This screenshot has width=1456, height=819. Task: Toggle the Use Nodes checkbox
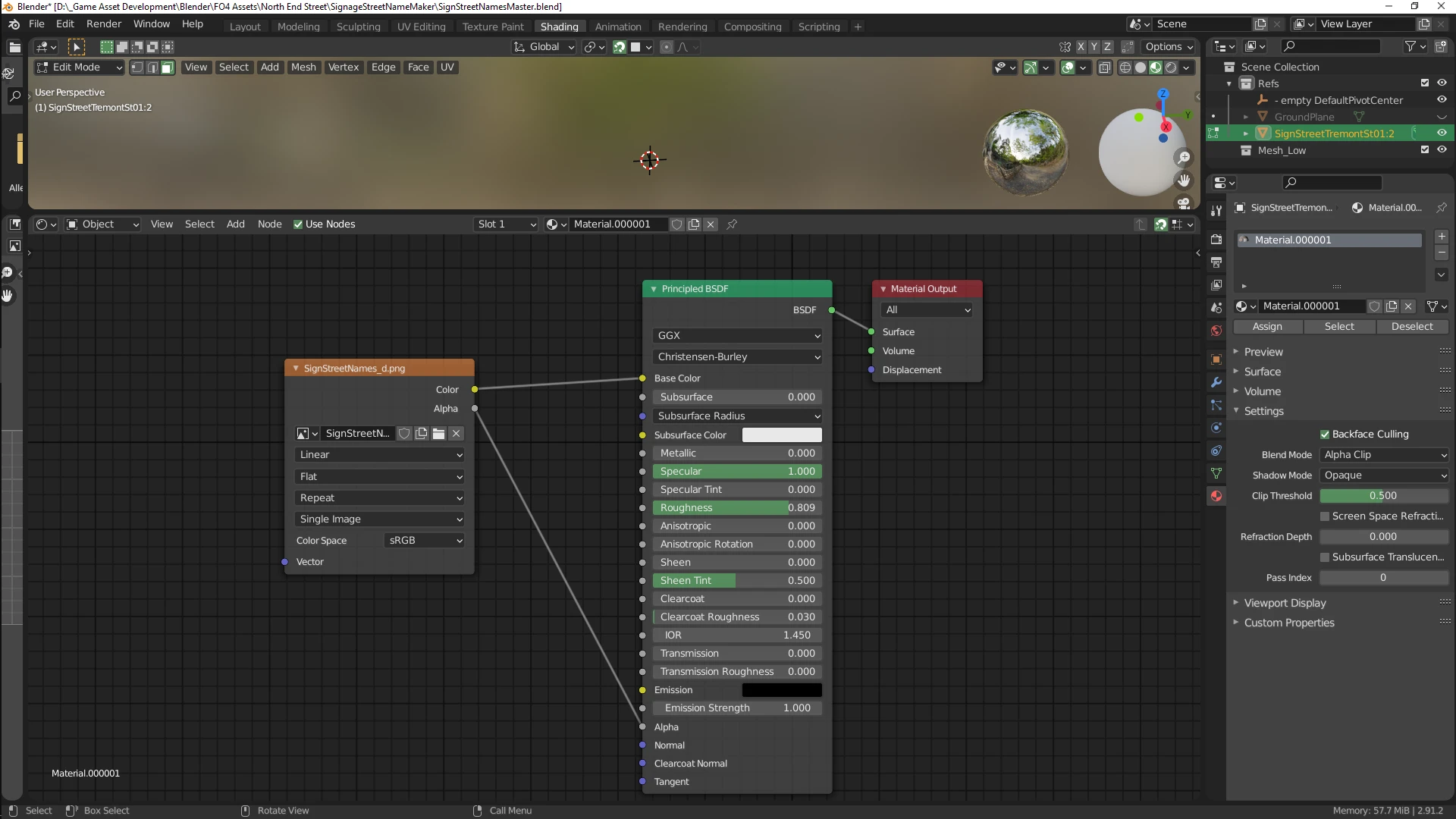click(x=298, y=224)
